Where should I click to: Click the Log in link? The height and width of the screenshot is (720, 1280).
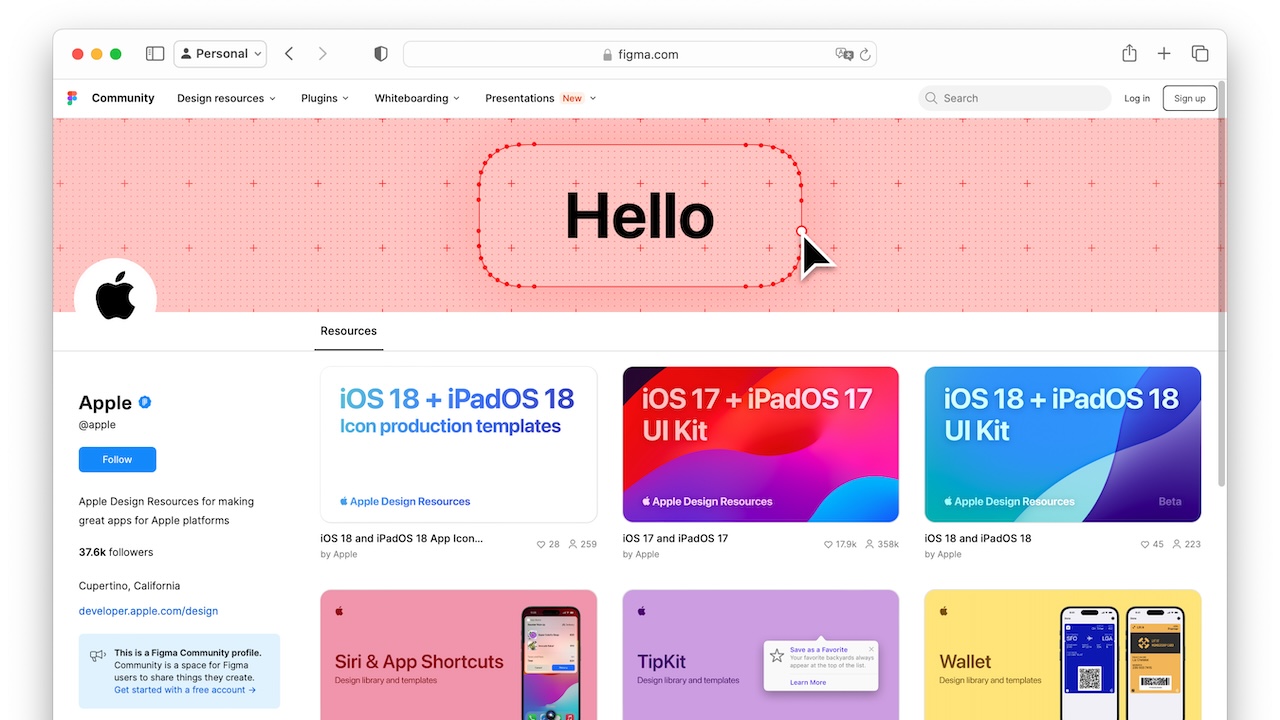point(1137,98)
